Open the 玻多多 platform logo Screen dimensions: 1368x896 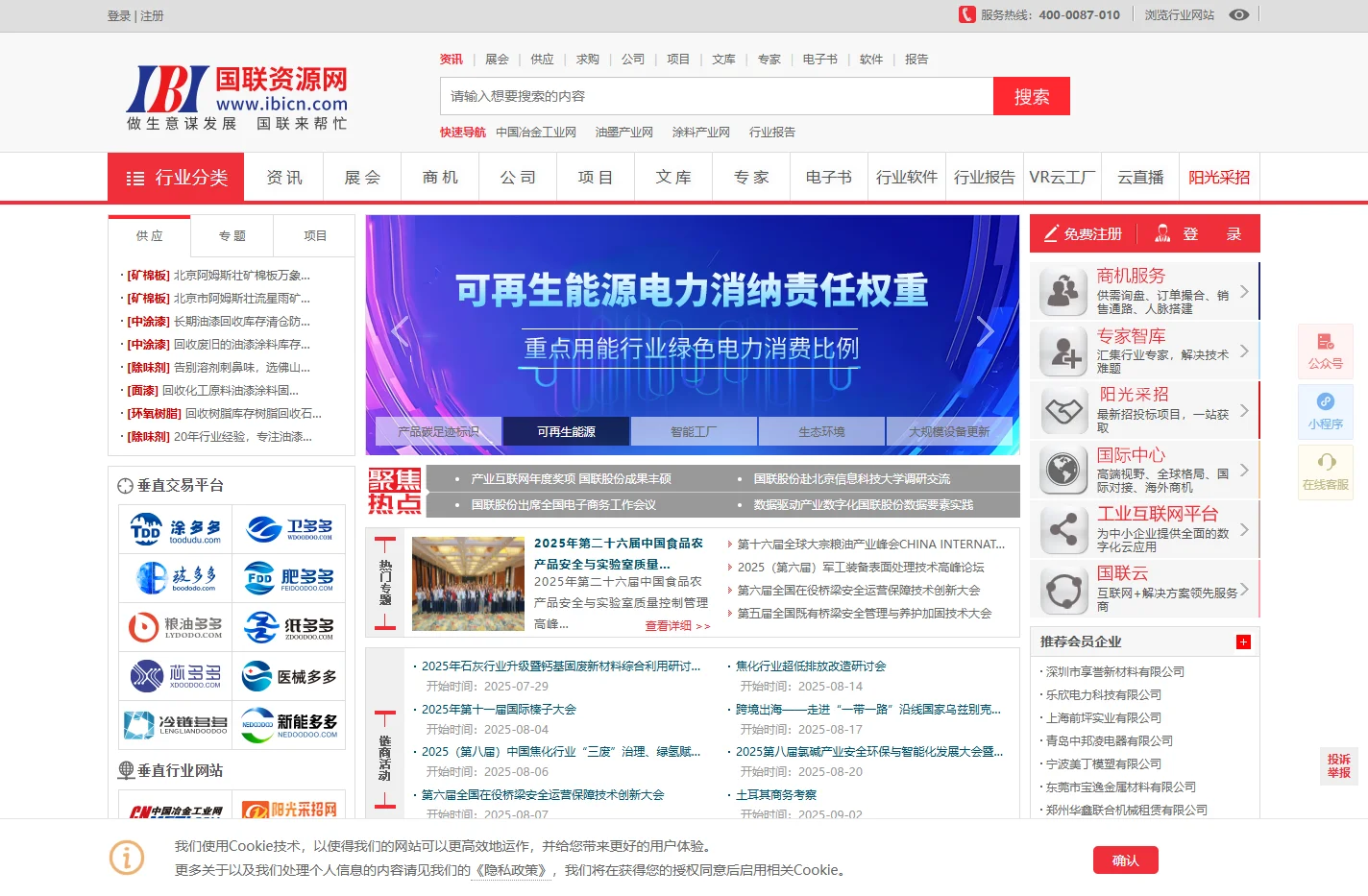pos(176,578)
